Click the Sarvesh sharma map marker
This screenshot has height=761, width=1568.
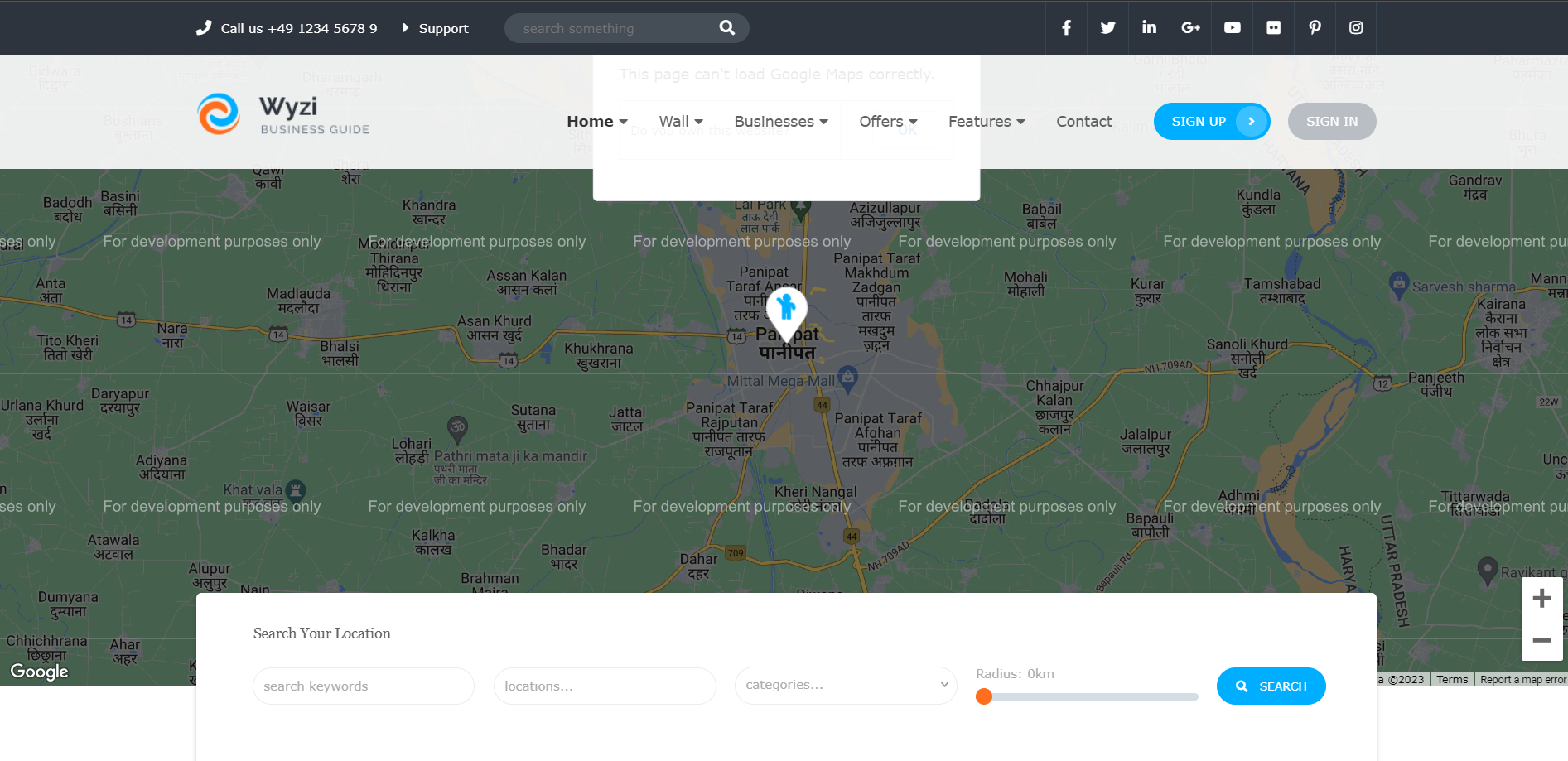(x=1399, y=284)
